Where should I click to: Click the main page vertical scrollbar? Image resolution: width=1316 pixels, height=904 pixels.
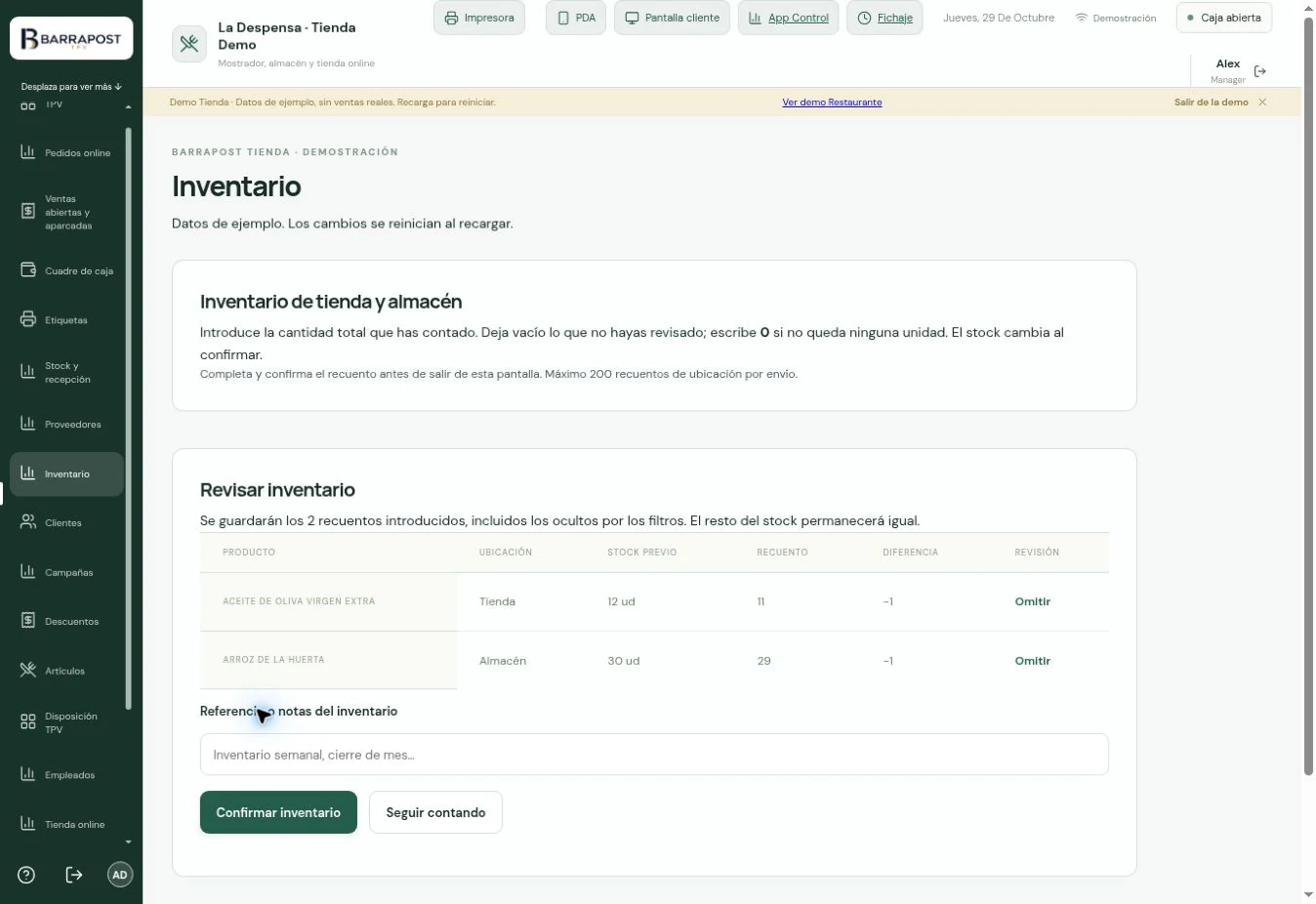(1308, 396)
